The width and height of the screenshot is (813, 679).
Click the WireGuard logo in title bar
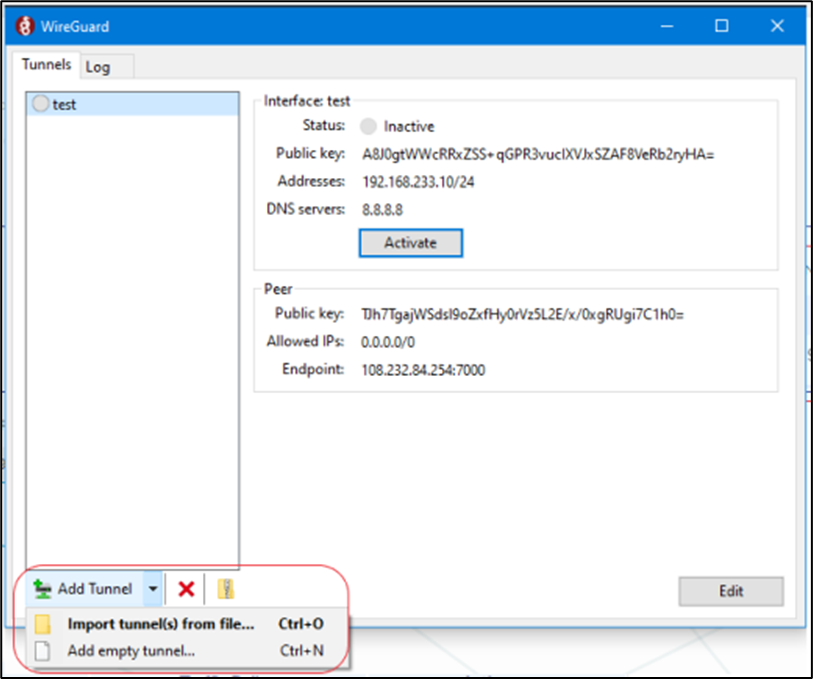[x=27, y=27]
